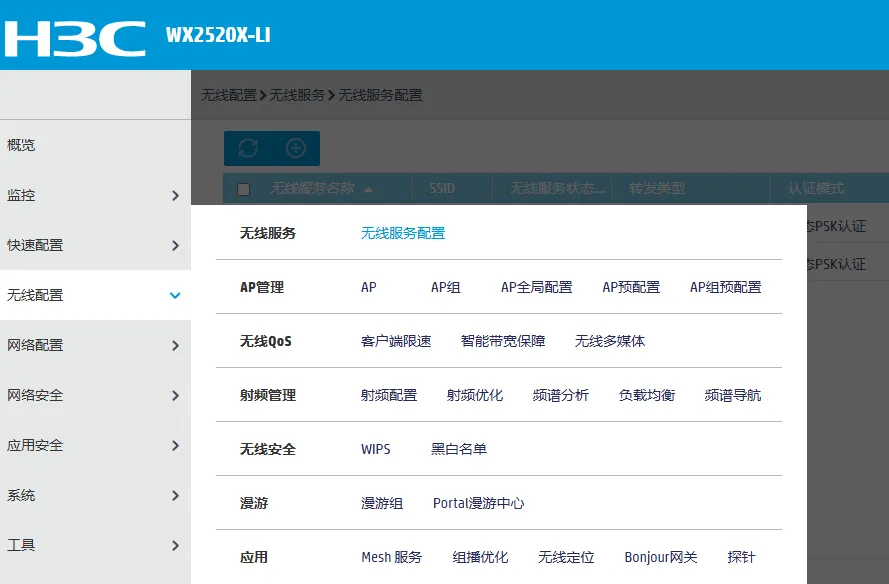Screen dimensions: 889x584
Task: Open the 组播优化 link
Action: 480,557
